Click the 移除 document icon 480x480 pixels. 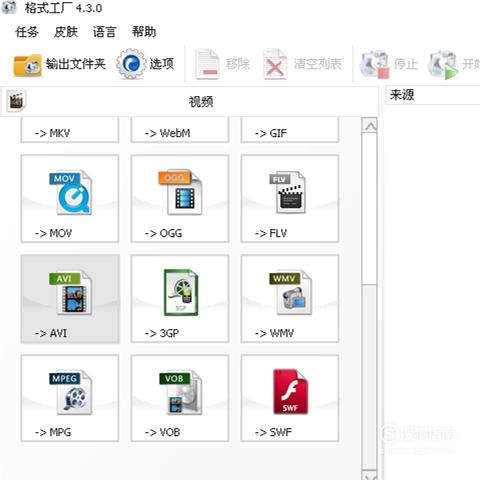(207, 64)
